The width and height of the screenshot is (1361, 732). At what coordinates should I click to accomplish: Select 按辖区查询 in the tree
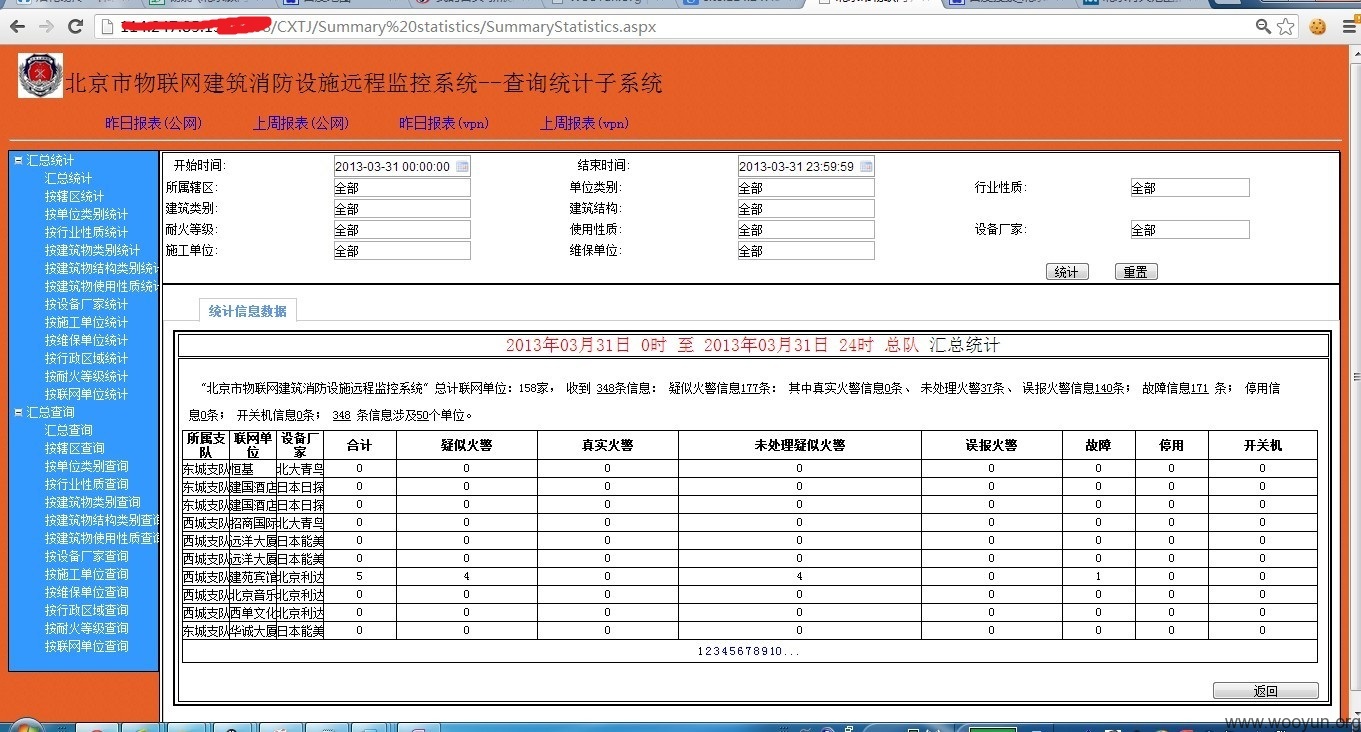point(74,448)
